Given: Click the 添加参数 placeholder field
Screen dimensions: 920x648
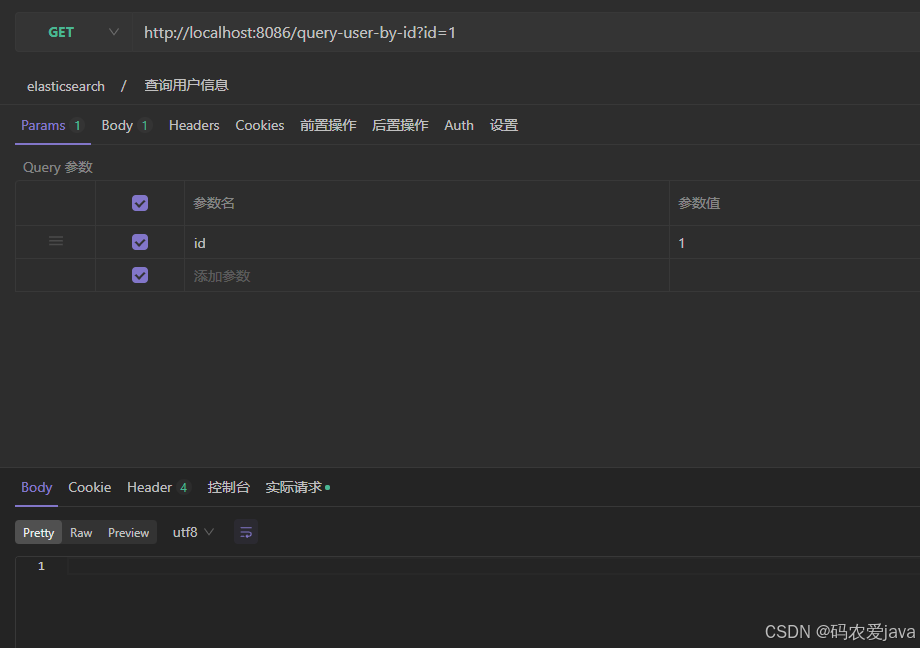Looking at the screenshot, I should pyautogui.click(x=427, y=276).
